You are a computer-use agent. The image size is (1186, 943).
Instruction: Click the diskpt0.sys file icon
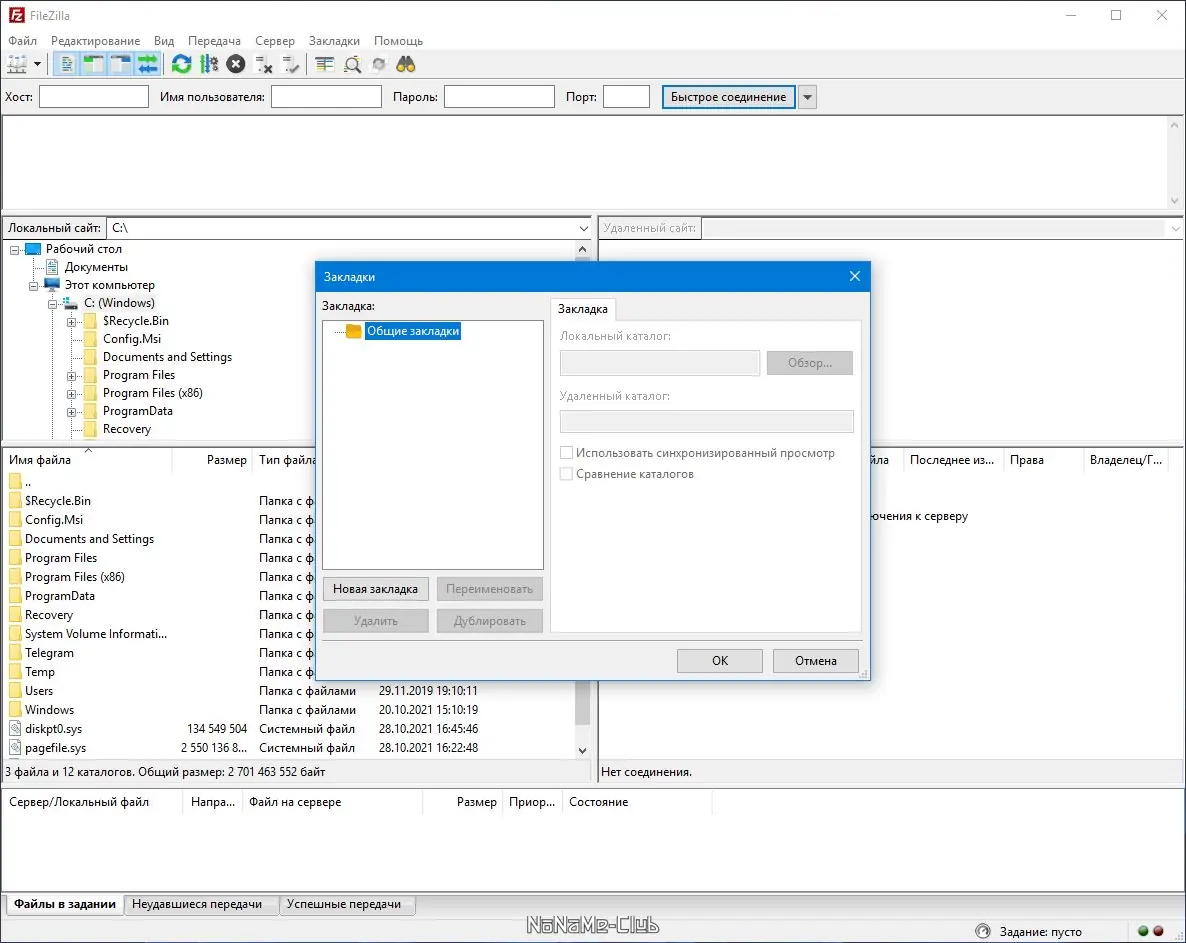point(15,728)
